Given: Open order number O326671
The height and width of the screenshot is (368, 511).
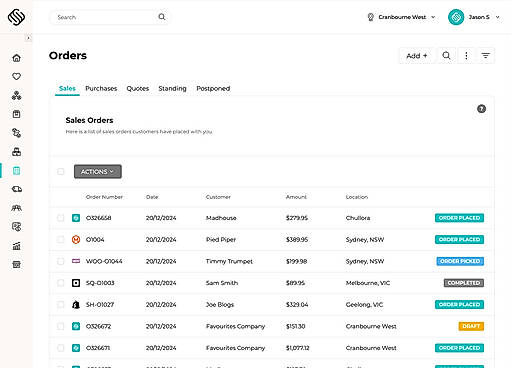Looking at the screenshot, I should (x=98, y=348).
